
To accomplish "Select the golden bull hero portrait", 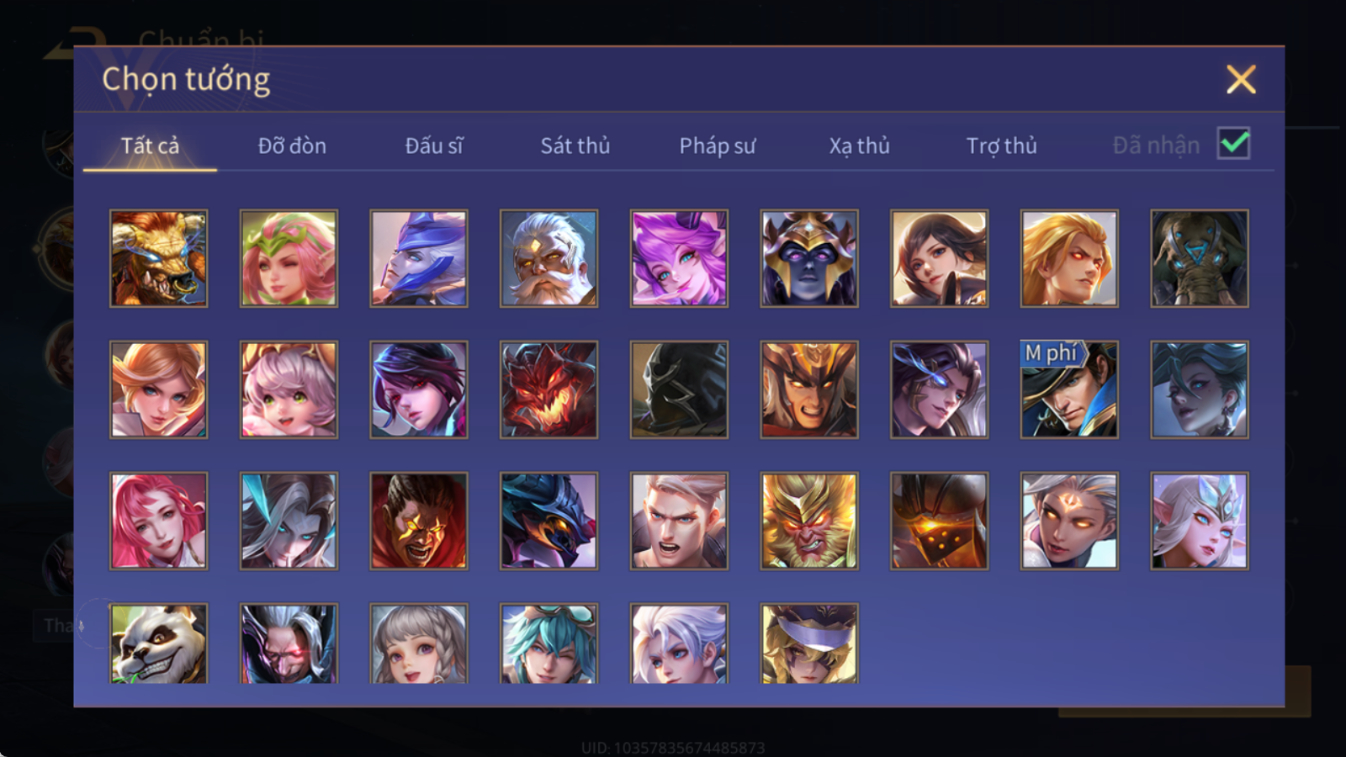I will (159, 258).
